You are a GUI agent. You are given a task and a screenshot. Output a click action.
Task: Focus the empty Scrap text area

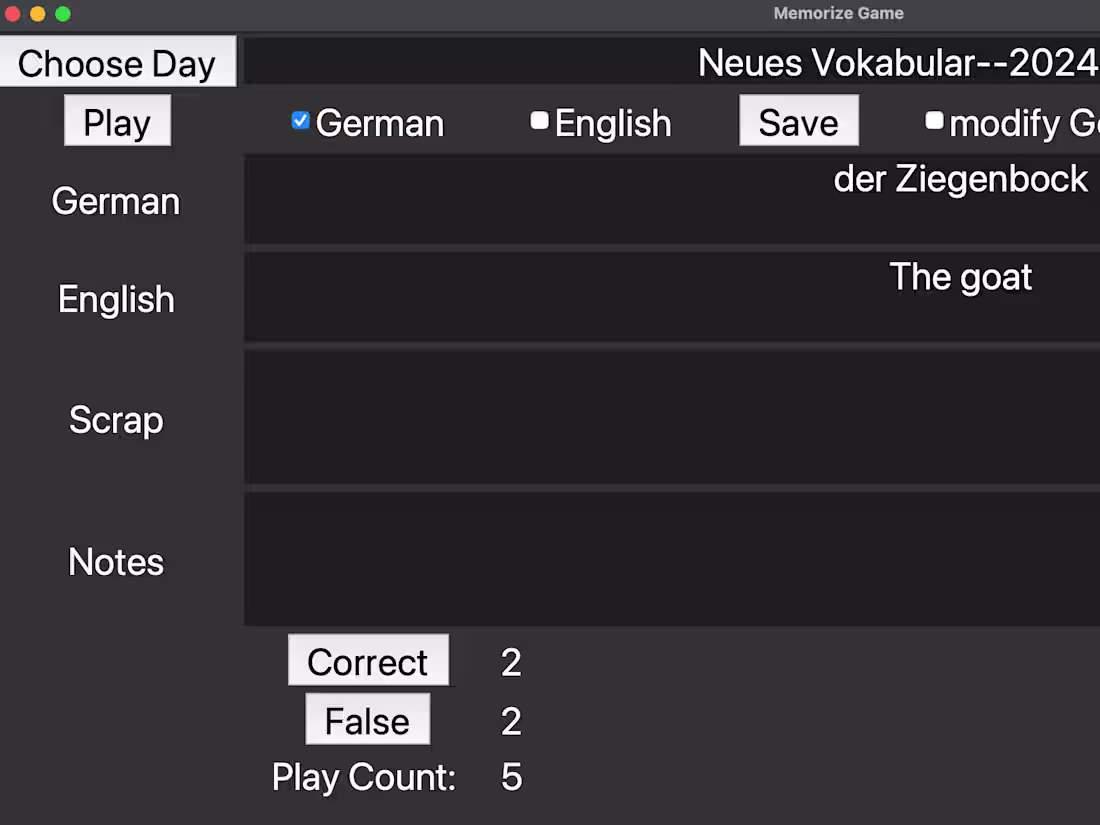pyautogui.click(x=672, y=417)
